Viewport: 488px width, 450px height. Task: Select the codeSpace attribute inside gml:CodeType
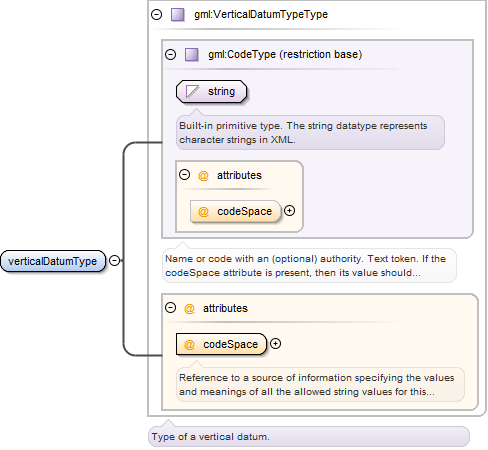coord(236,211)
